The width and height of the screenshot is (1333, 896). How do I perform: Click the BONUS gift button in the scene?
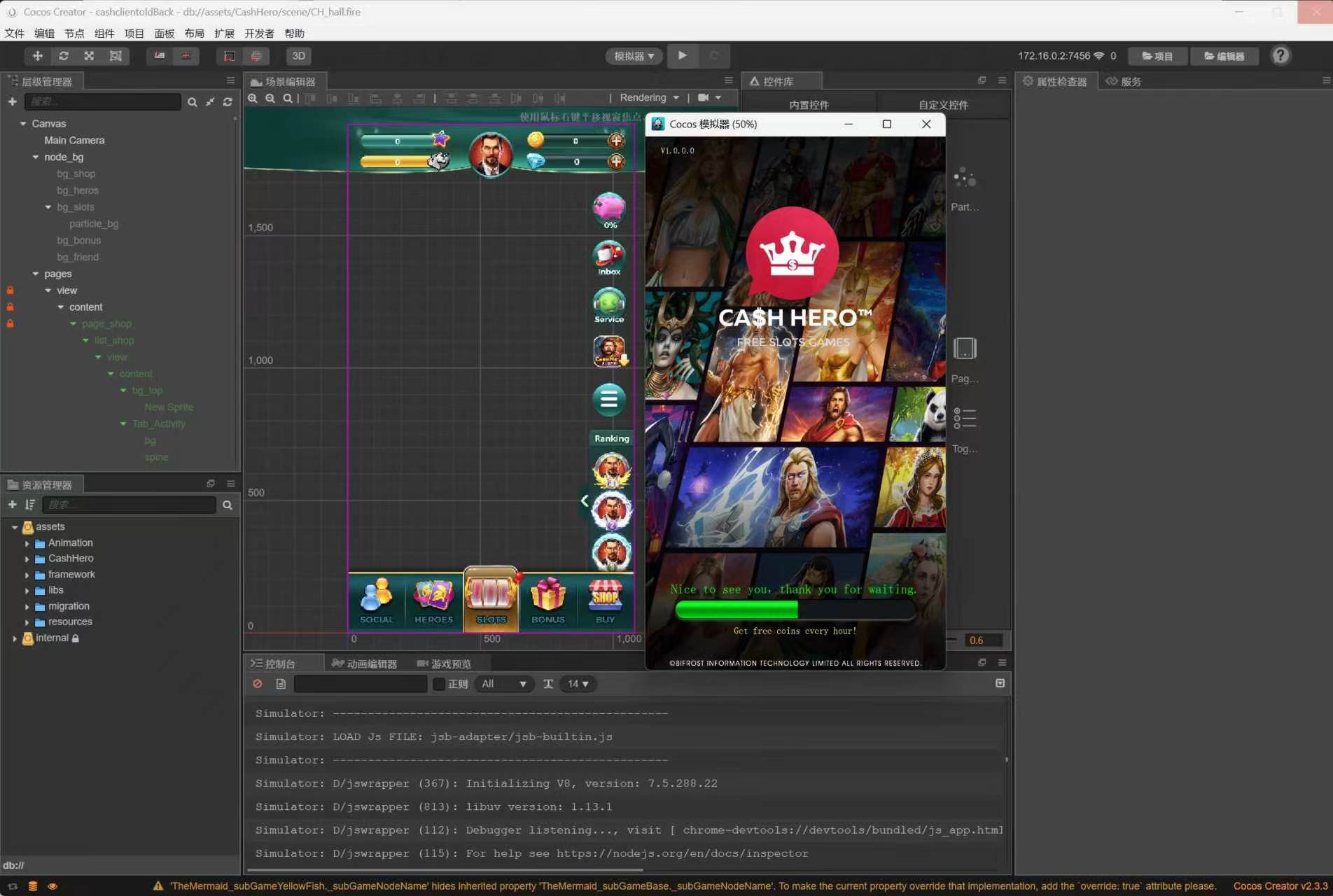(547, 601)
